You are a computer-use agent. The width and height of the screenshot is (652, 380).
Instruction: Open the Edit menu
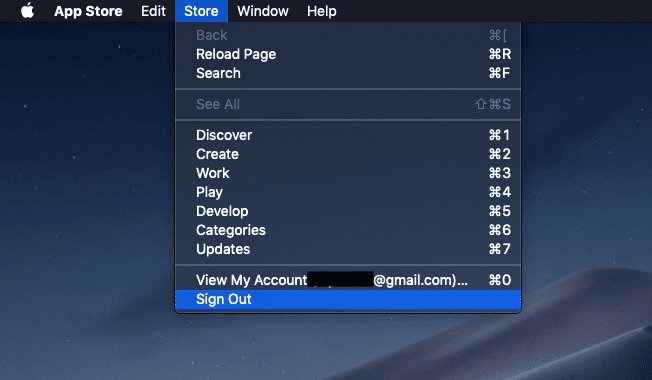click(153, 11)
